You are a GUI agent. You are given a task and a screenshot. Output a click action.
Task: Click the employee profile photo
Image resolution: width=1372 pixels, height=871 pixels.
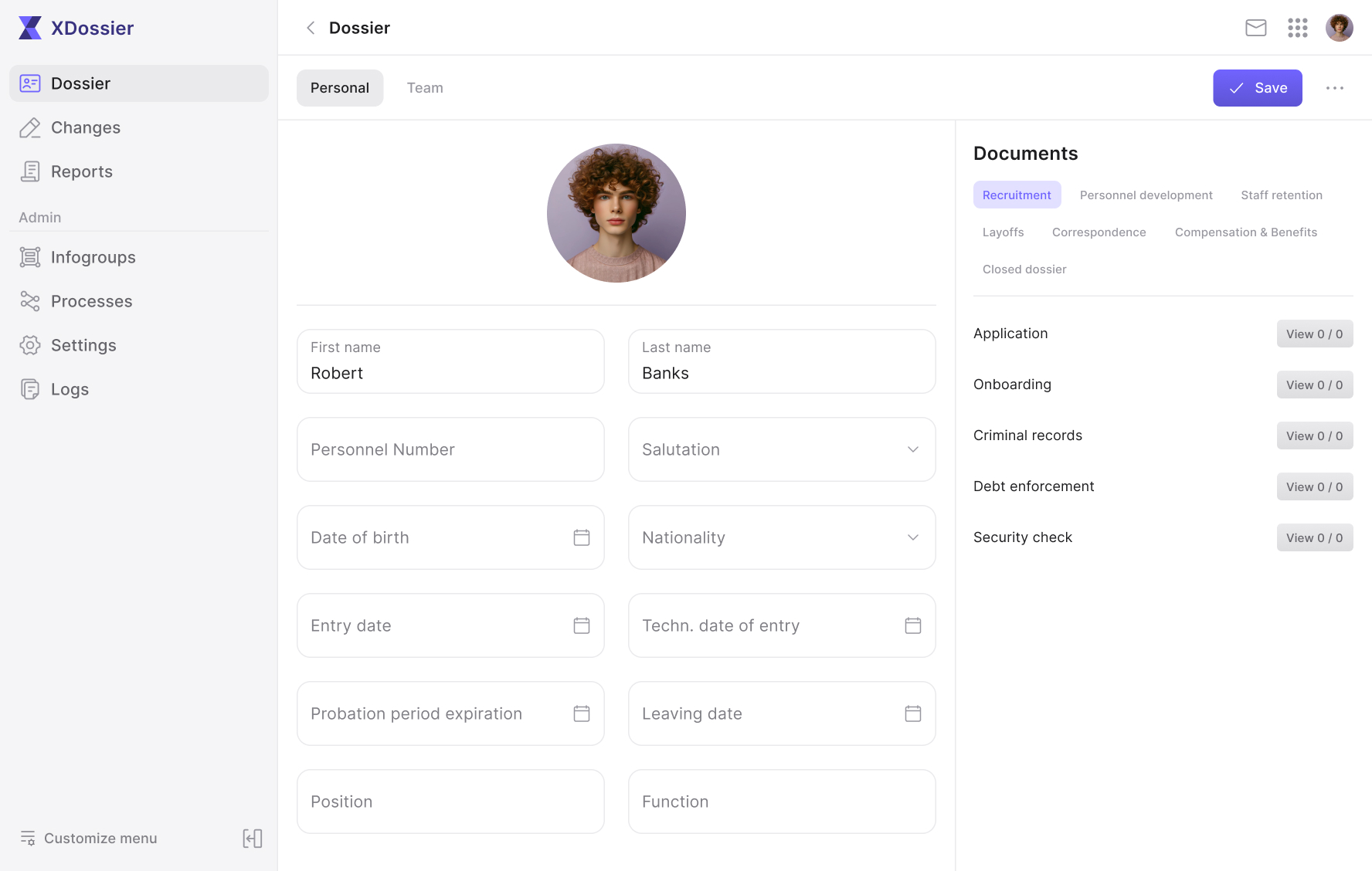(x=616, y=213)
